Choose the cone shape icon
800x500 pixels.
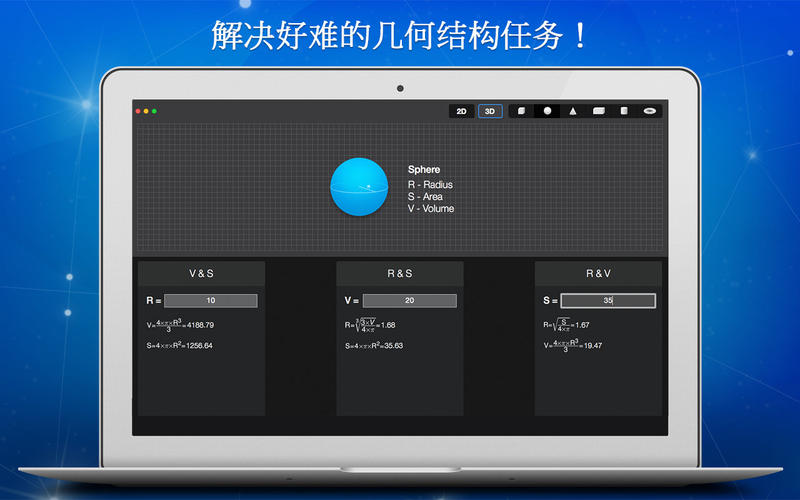click(572, 111)
